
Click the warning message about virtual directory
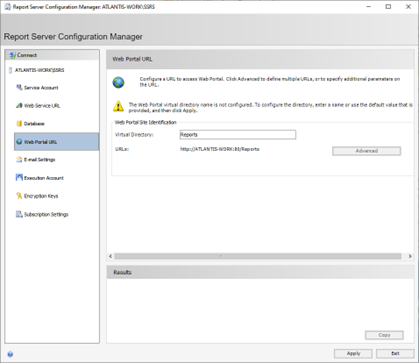point(271,107)
